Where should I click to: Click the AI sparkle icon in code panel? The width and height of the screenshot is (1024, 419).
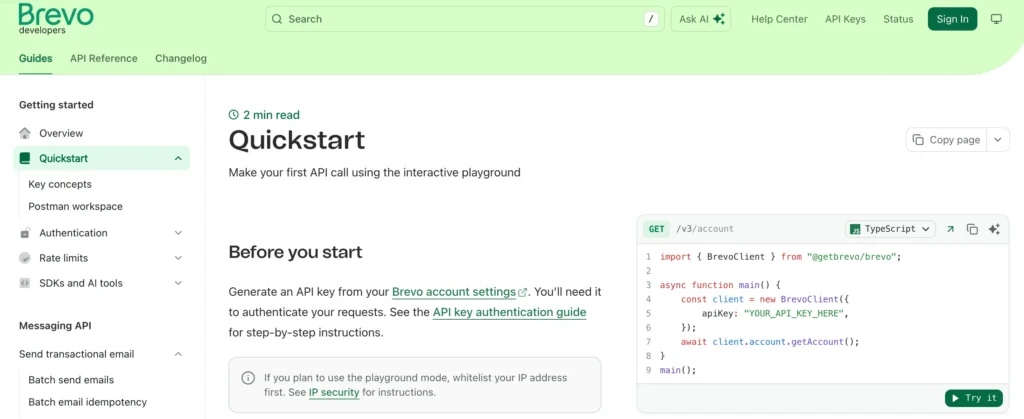tap(994, 229)
